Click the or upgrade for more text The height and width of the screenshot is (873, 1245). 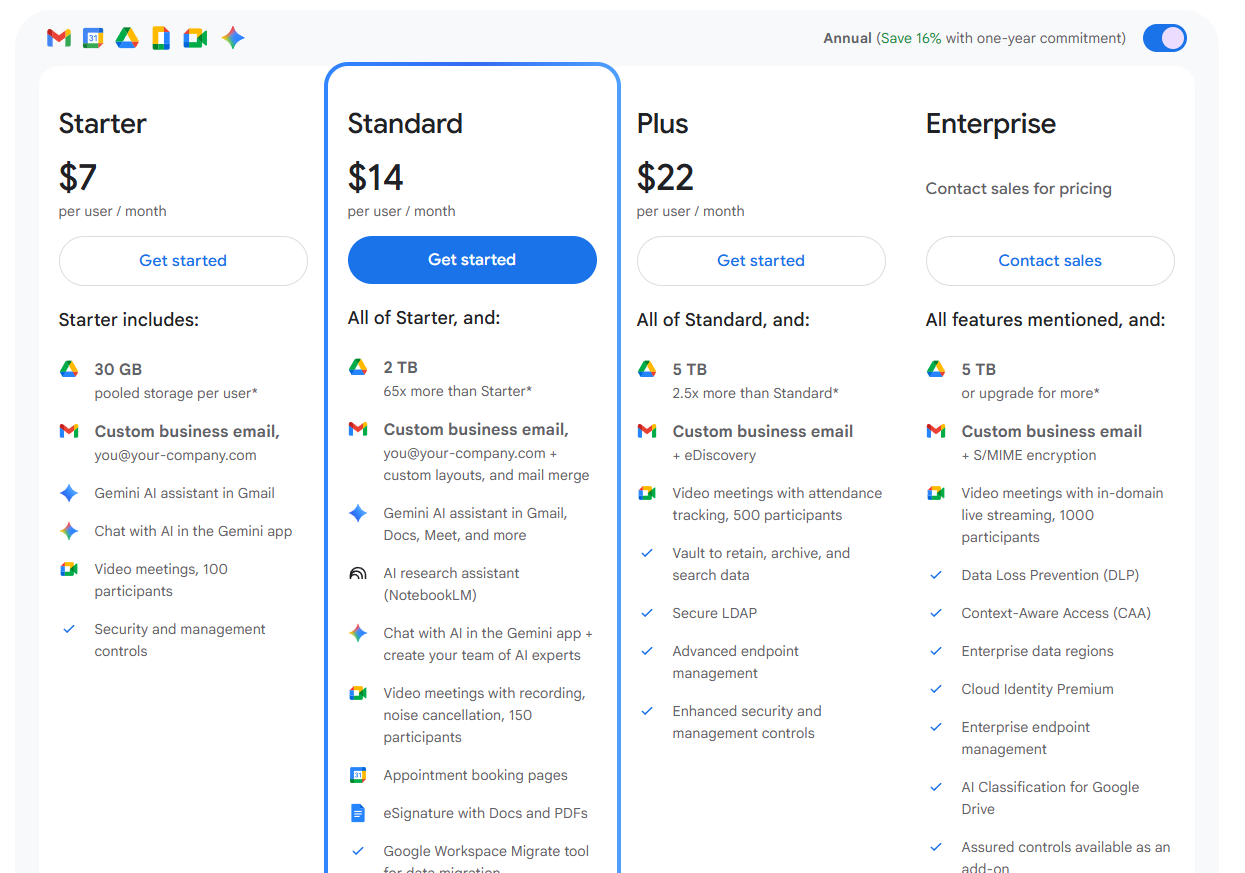tap(1031, 393)
